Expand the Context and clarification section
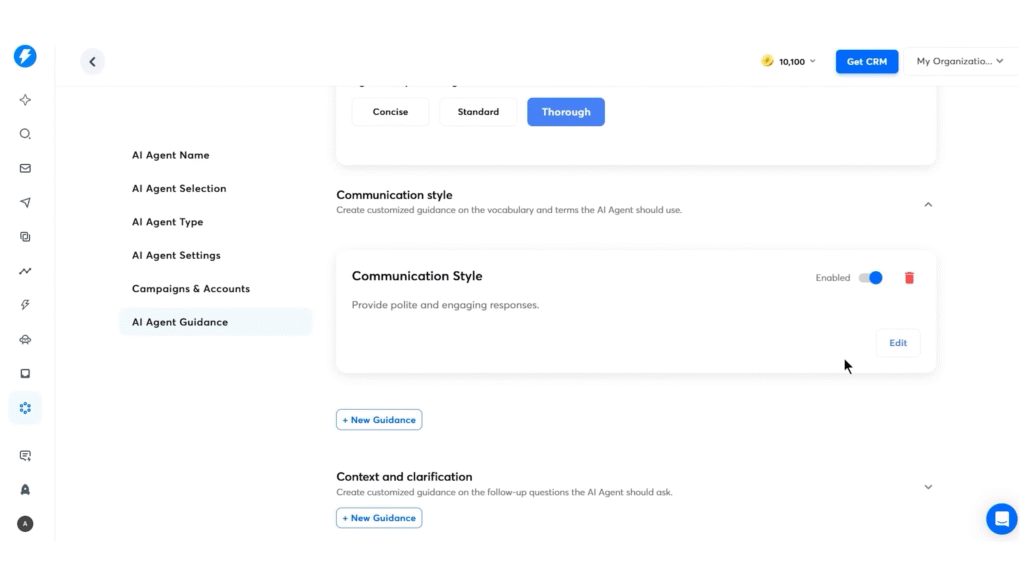 point(928,487)
